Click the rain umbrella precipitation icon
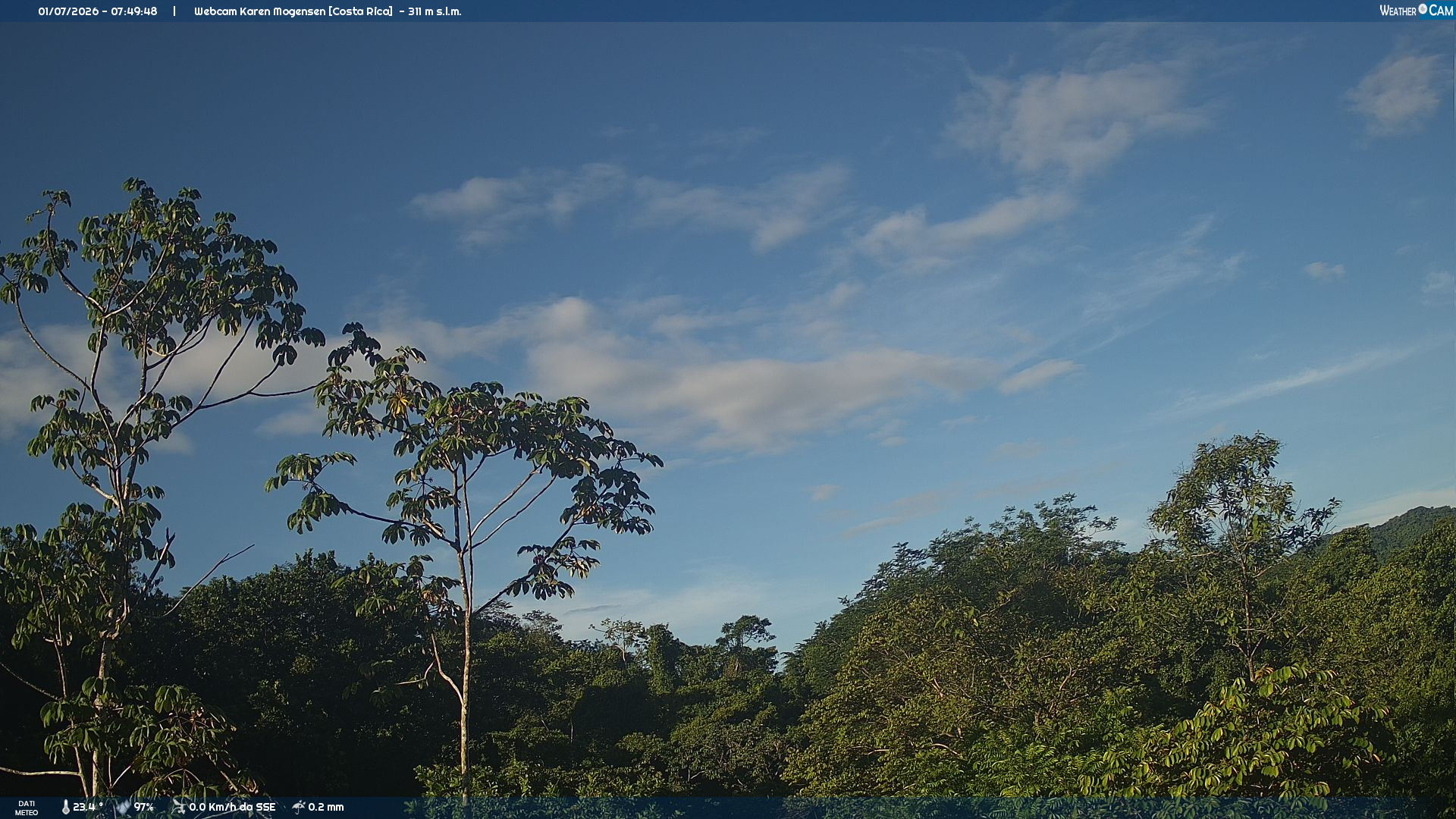 [299, 807]
